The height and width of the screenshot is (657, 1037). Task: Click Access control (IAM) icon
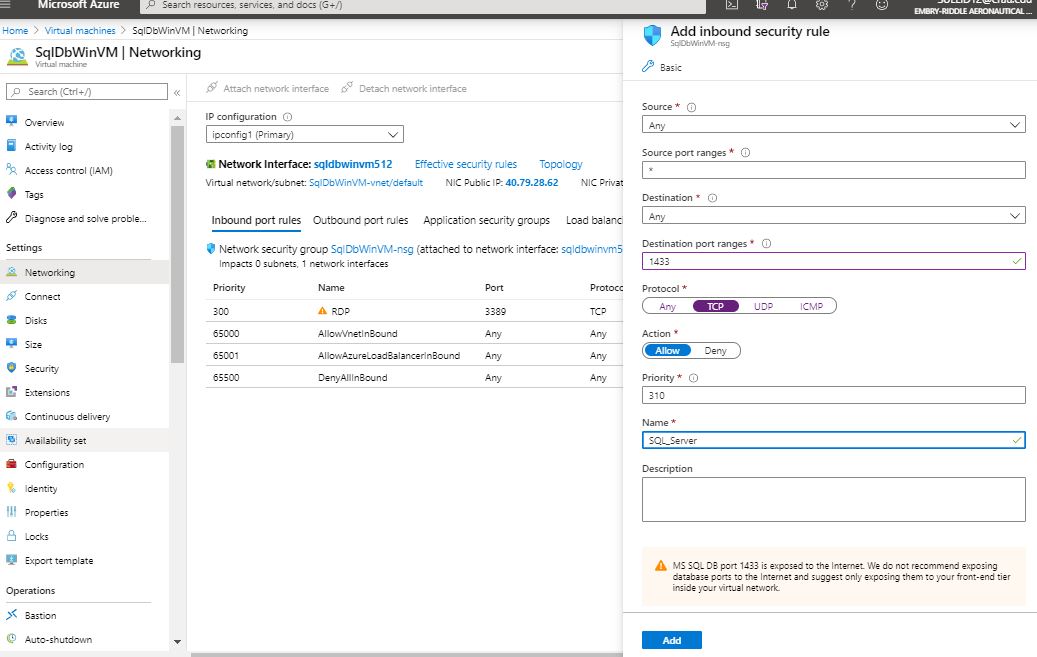11,170
